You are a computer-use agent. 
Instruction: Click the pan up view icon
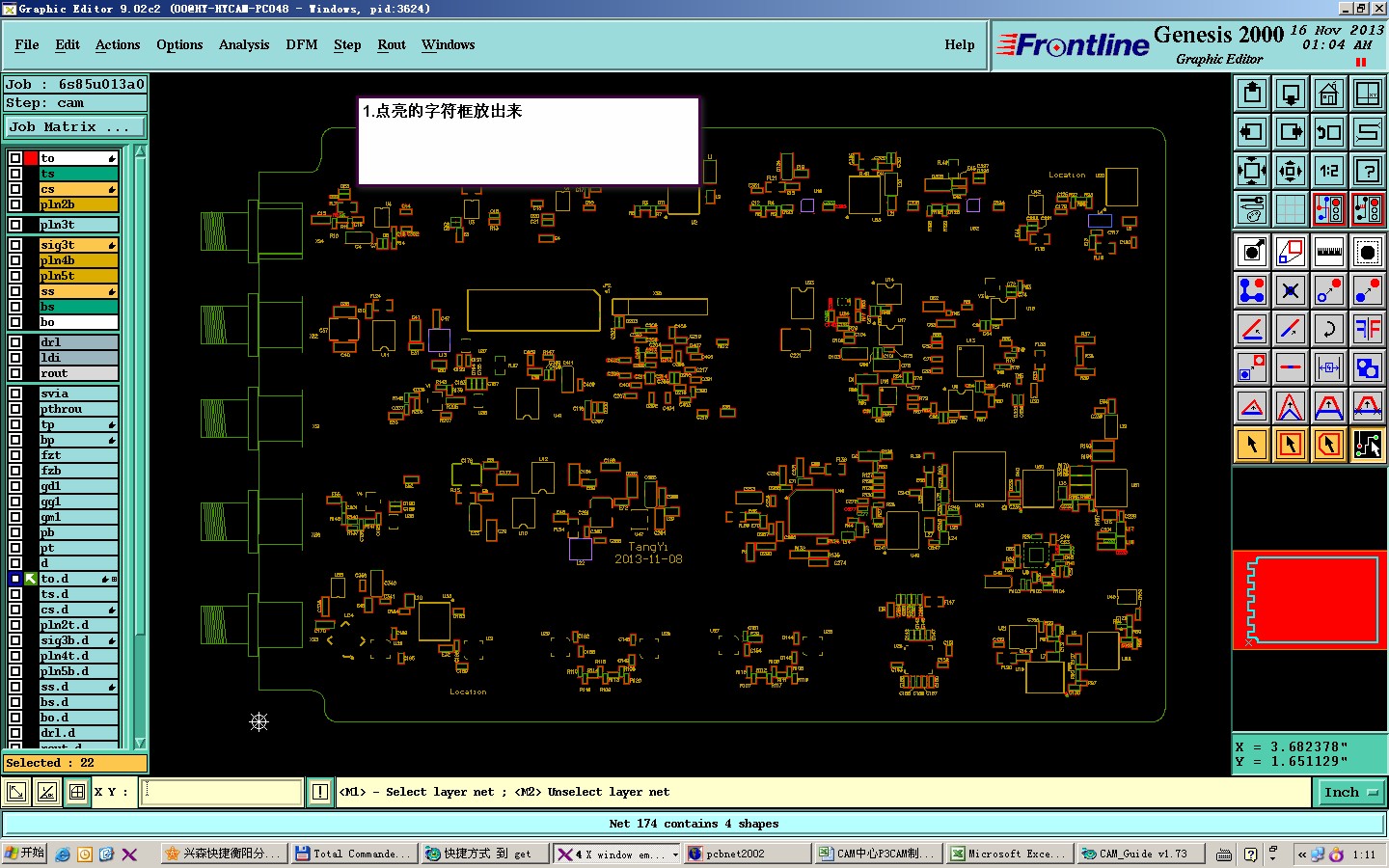click(1252, 94)
